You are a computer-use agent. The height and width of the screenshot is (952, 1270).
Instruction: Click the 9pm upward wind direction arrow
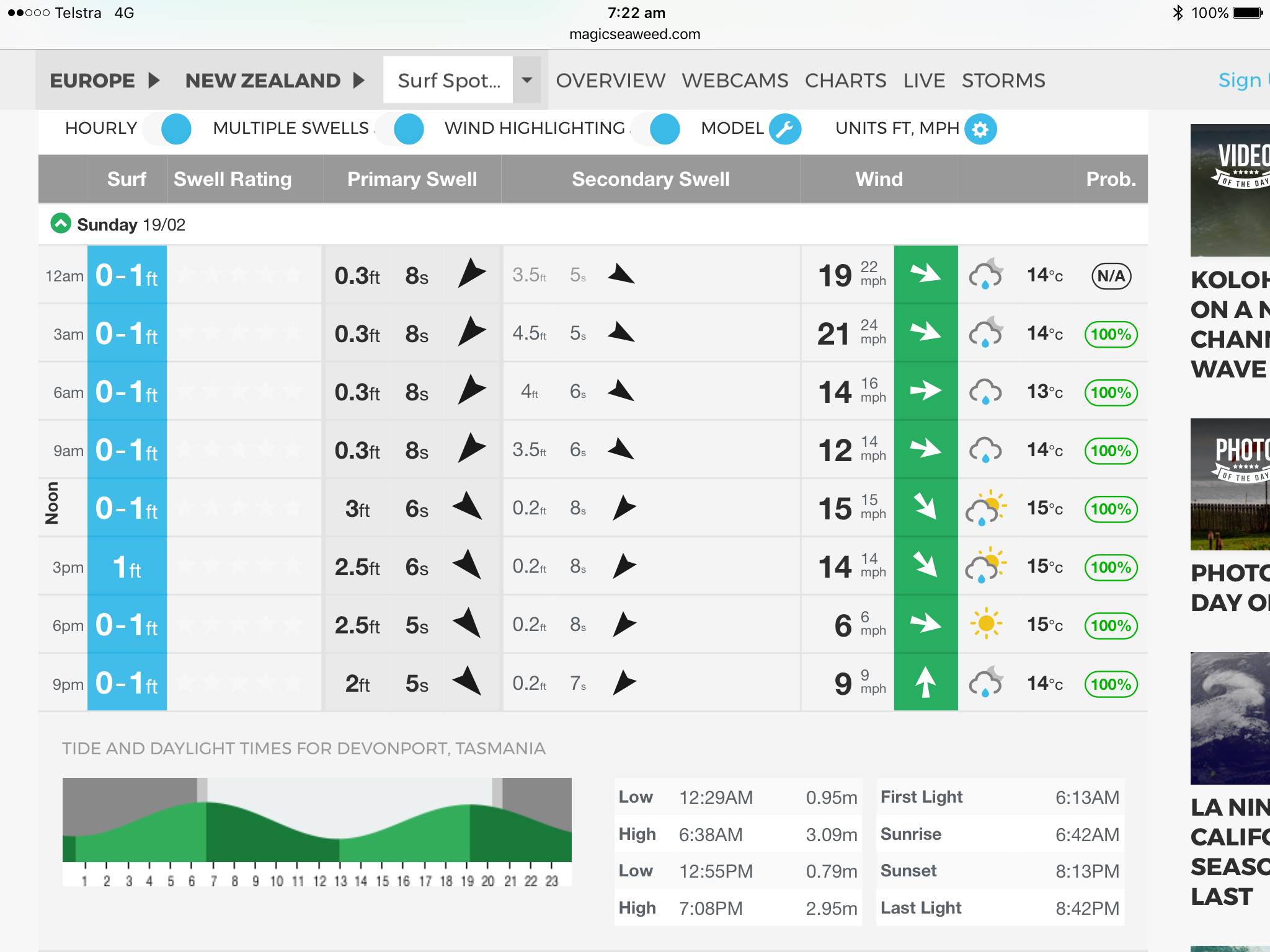pos(925,682)
